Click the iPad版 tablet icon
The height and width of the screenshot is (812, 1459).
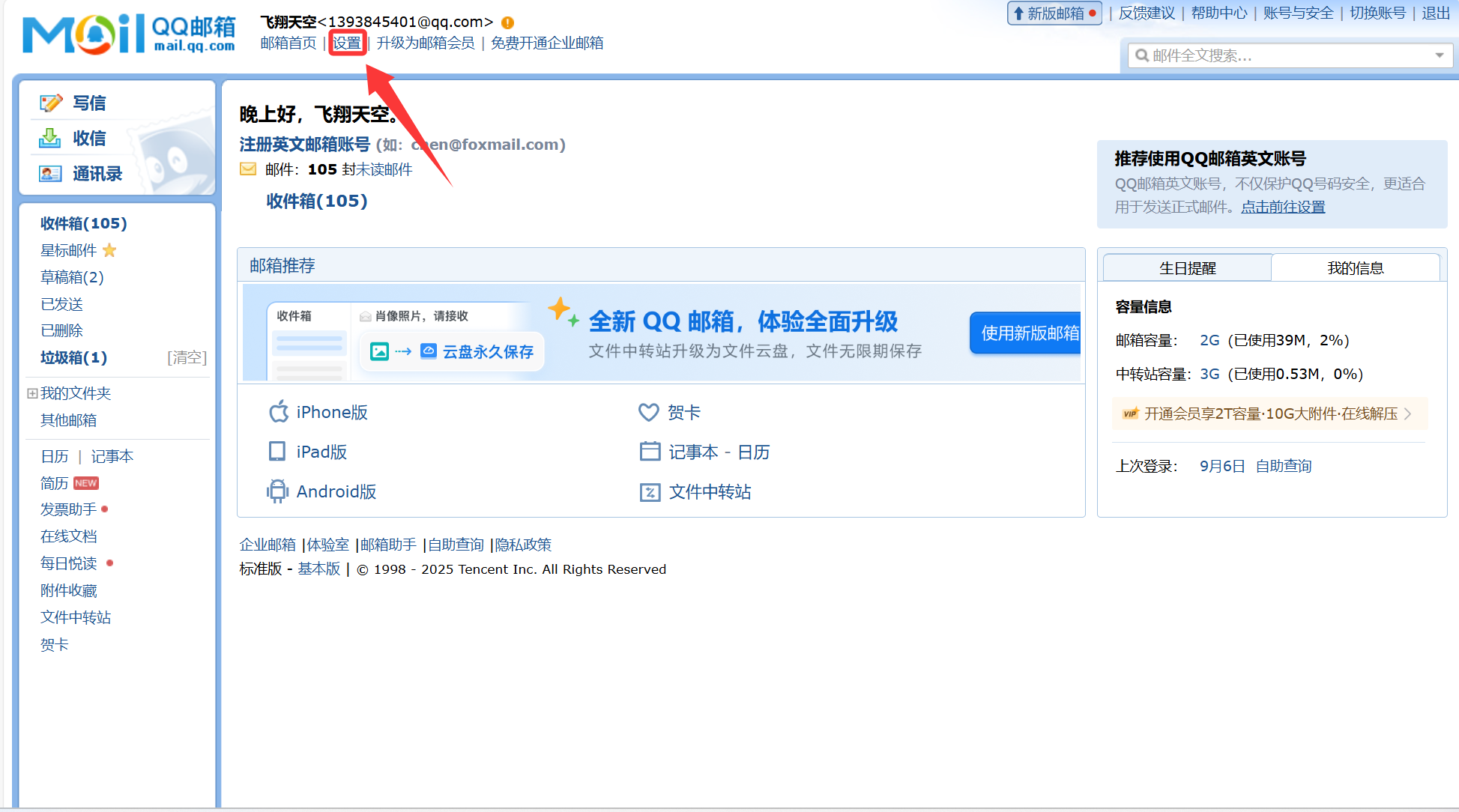tap(277, 452)
